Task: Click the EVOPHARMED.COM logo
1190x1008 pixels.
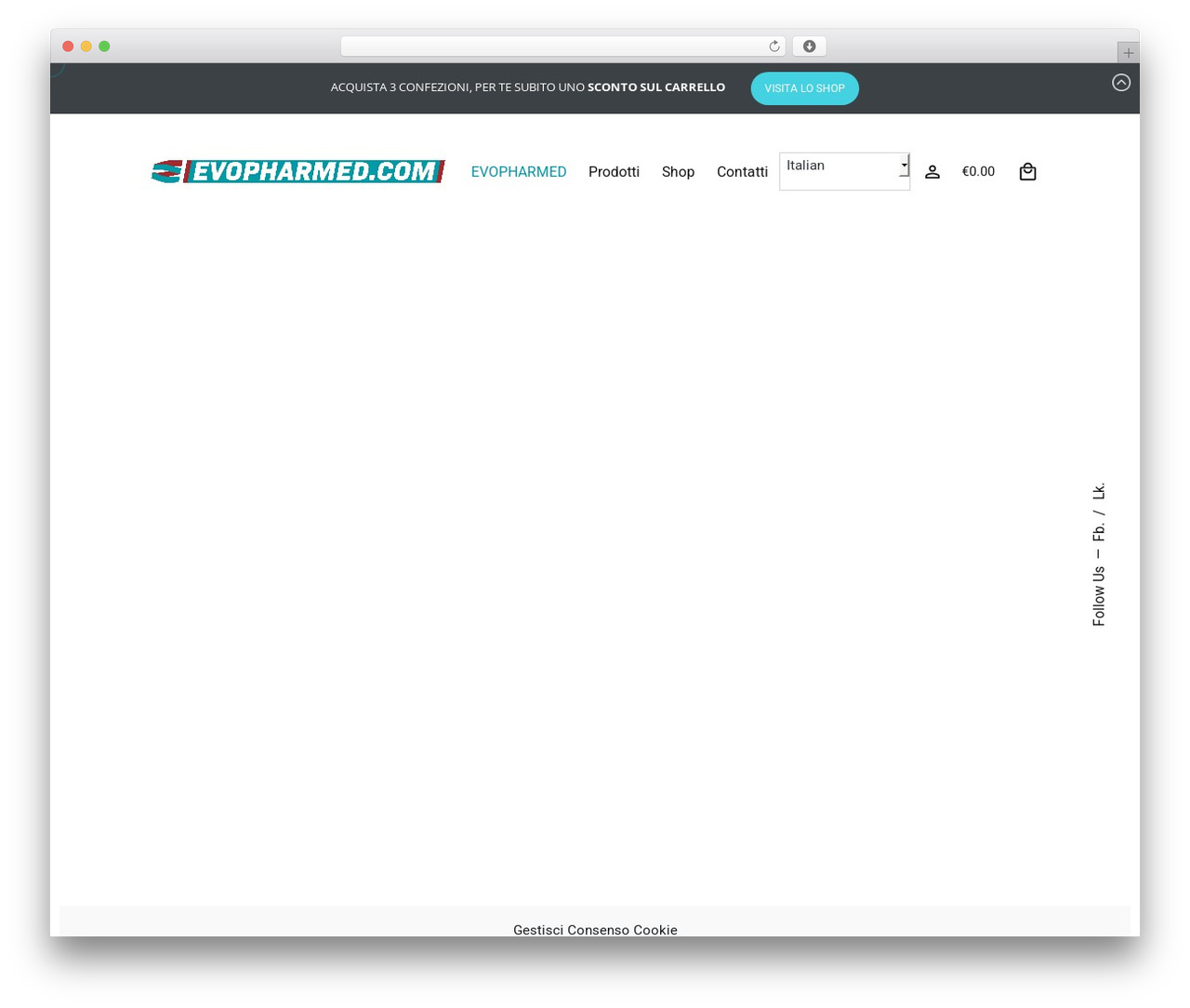Action: coord(297,171)
